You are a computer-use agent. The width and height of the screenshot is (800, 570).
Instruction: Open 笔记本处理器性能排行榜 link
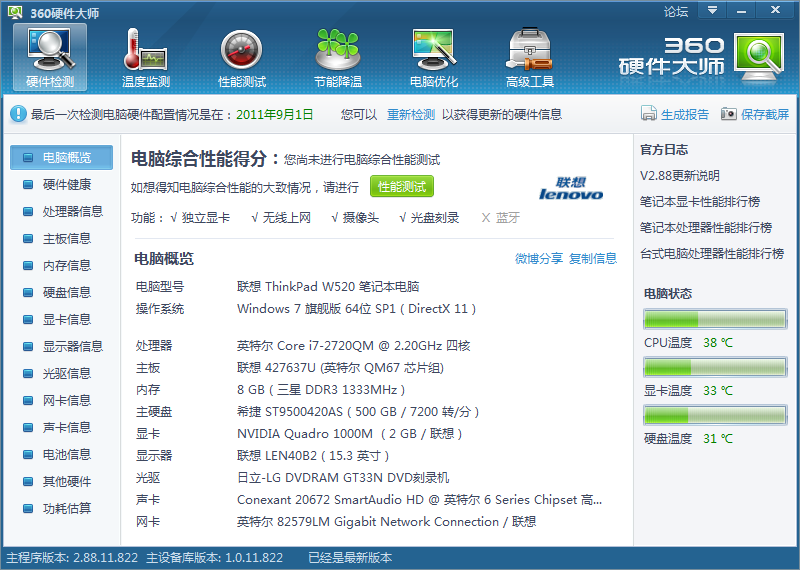click(x=706, y=228)
